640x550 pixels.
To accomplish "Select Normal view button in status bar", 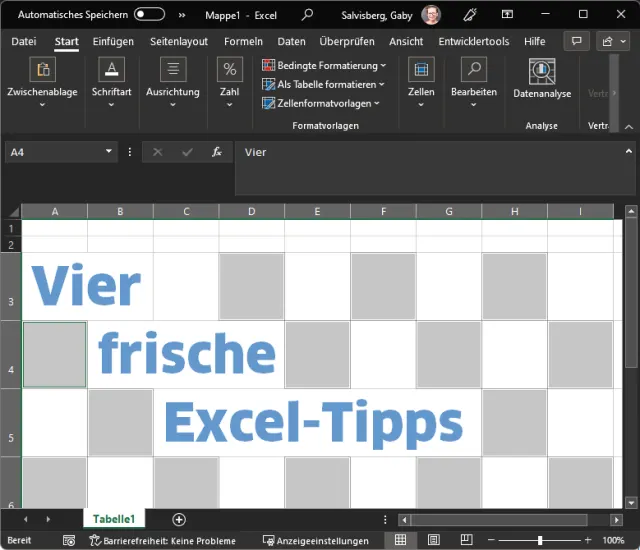I will [400, 540].
